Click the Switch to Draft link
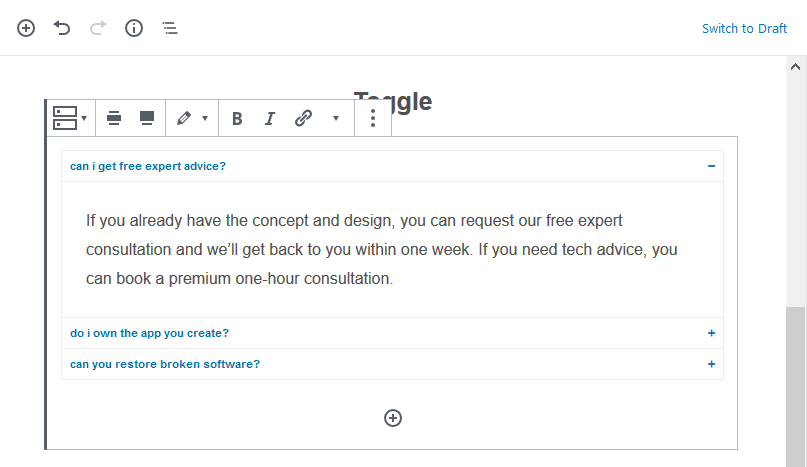Viewport: 807px width, 467px height. [744, 28]
